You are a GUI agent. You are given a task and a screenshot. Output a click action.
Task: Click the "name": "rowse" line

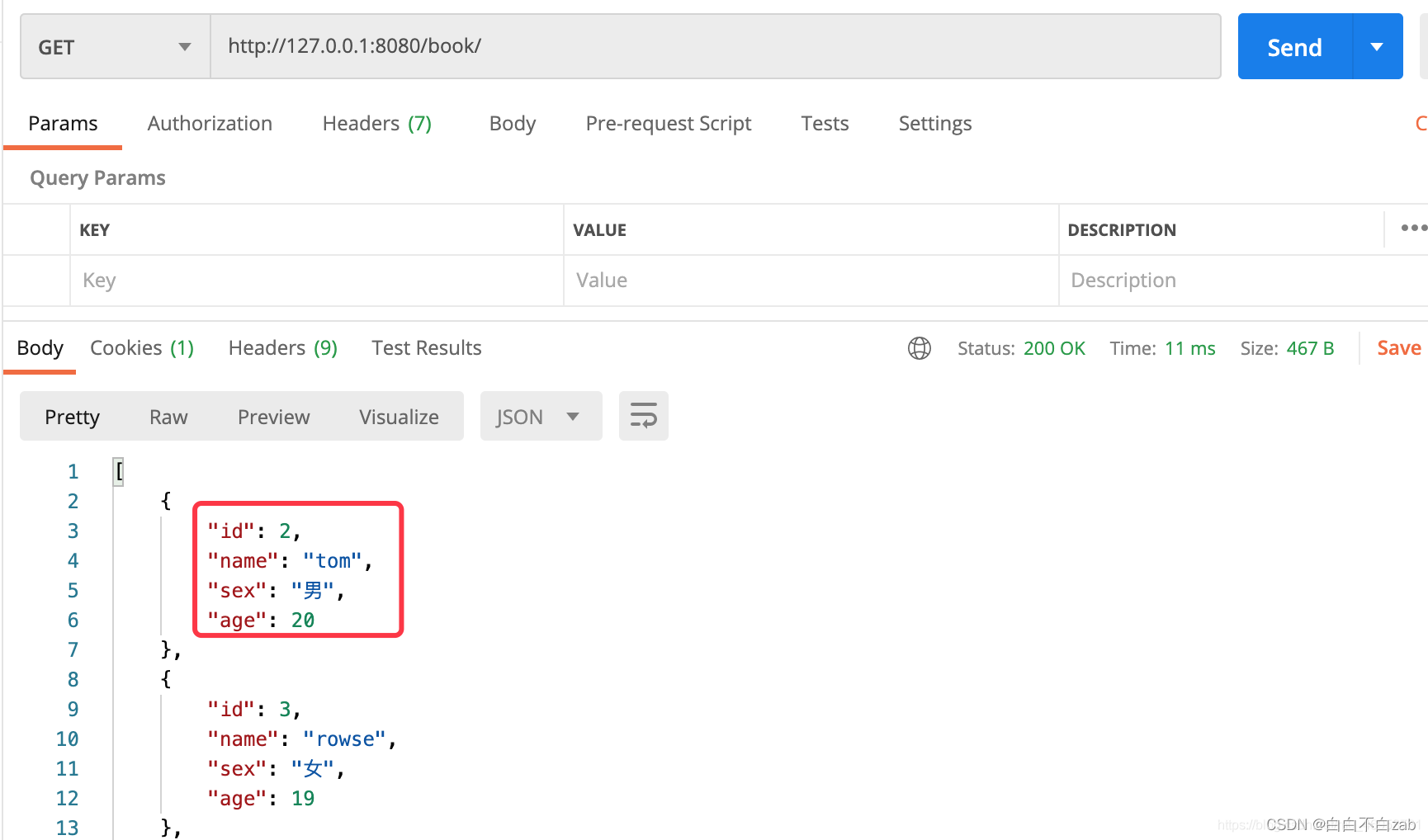click(302, 739)
